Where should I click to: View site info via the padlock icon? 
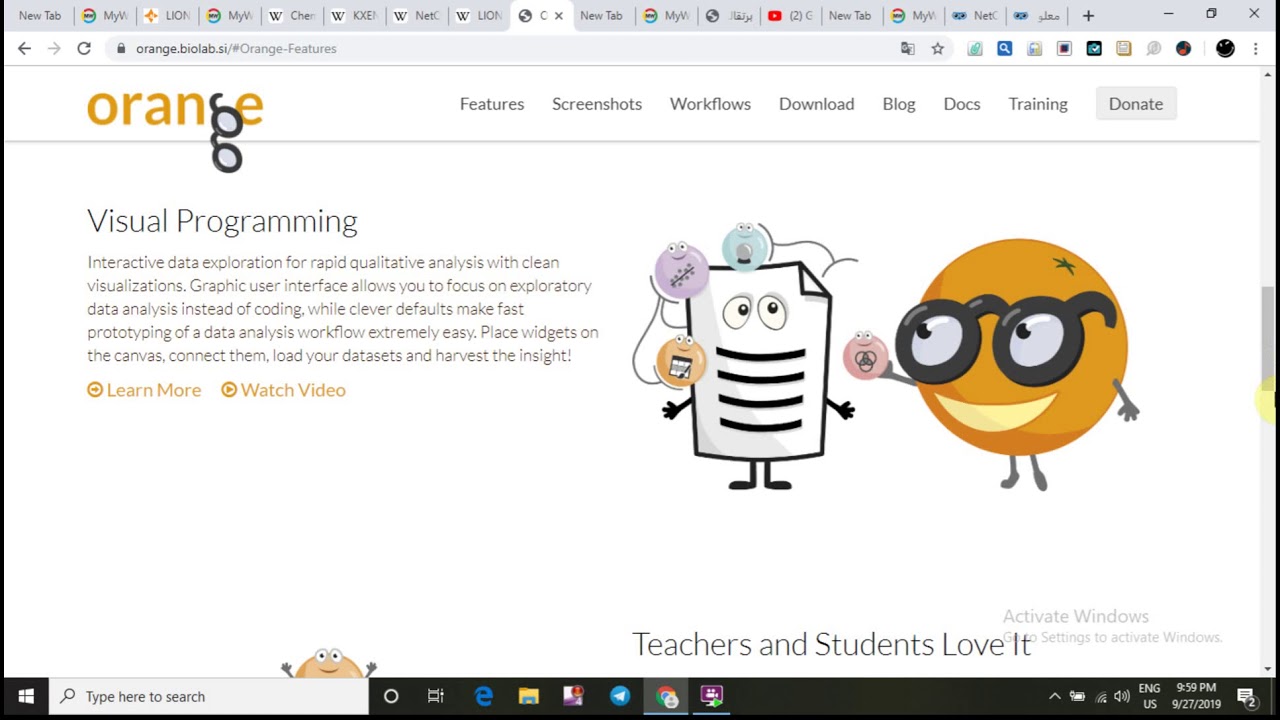click(121, 48)
